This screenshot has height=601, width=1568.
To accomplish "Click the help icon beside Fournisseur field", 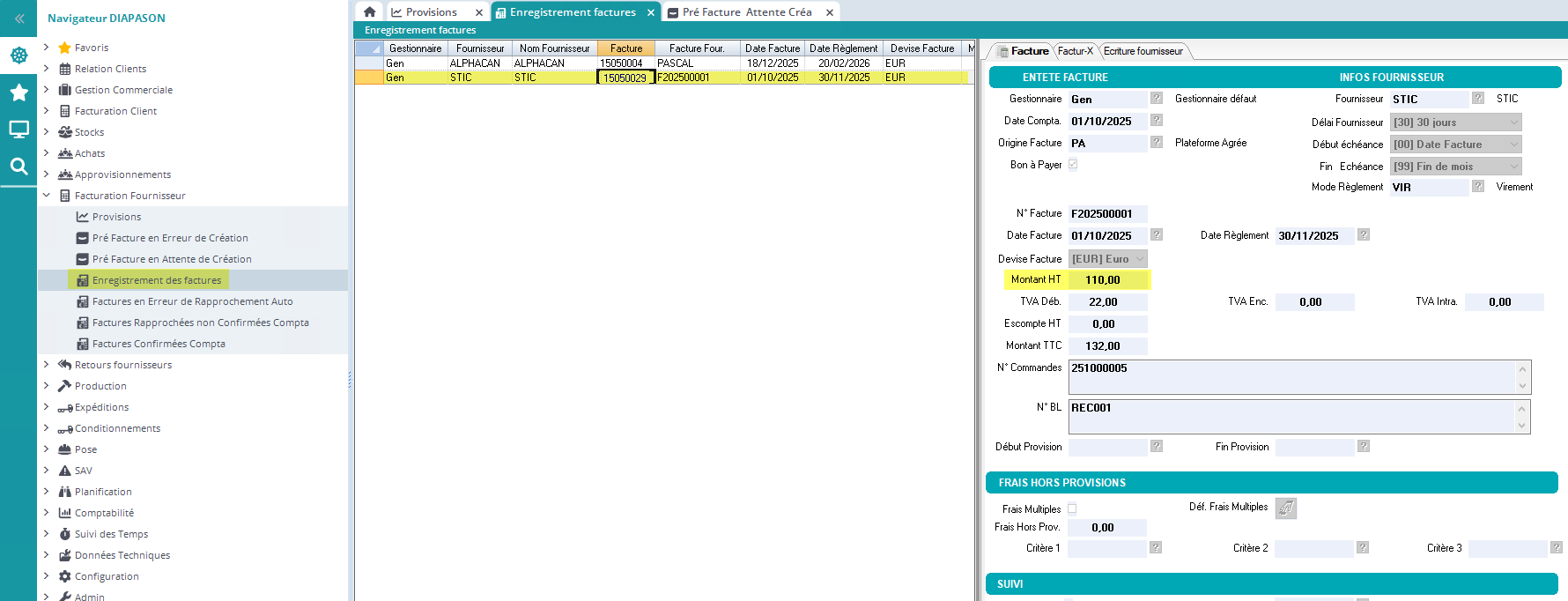I will [x=1478, y=99].
